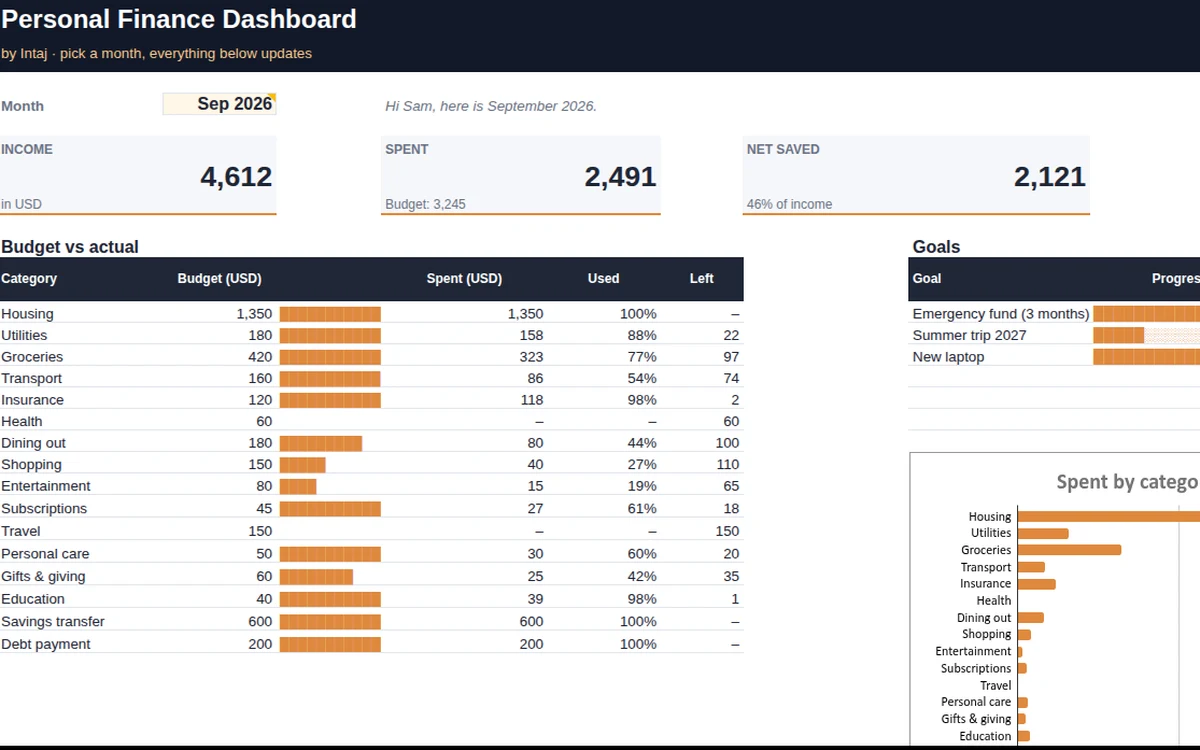The image size is (1200, 750).
Task: Select the Summer trip 2027 goal
Action: pos(969,335)
